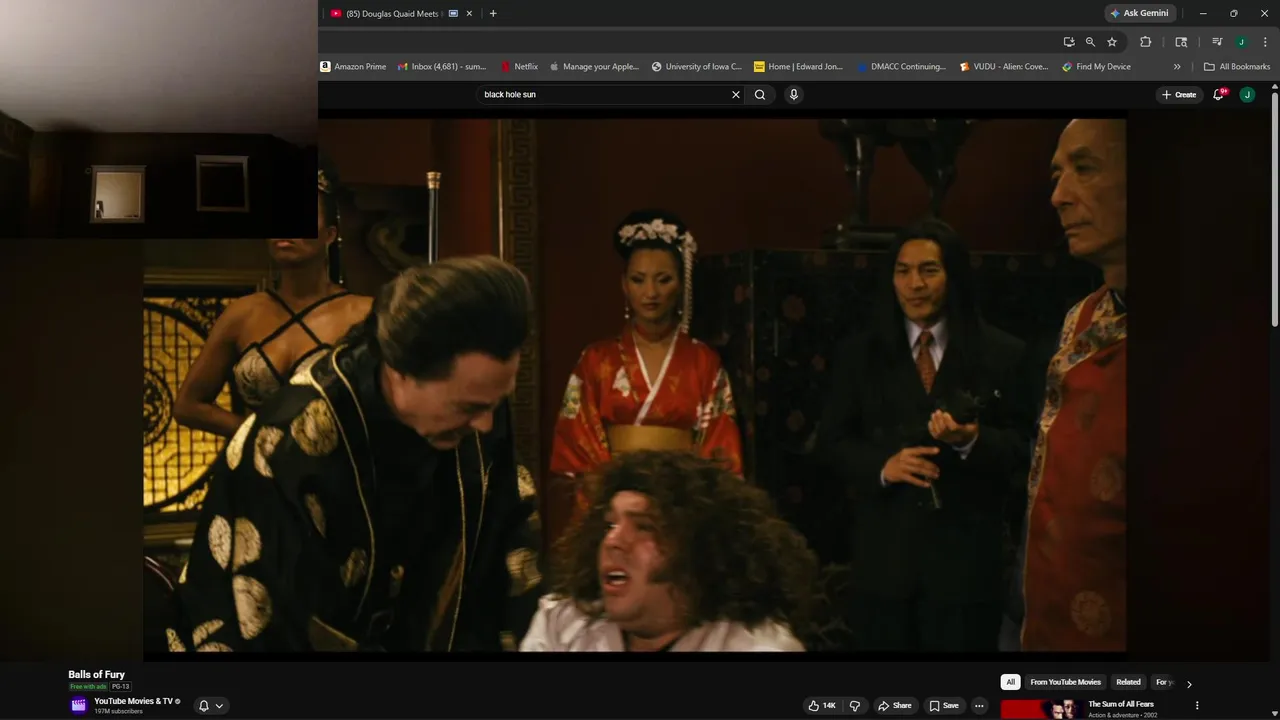The image size is (1280, 720).
Task: Click the install app icon in address bar
Action: coord(1069,42)
